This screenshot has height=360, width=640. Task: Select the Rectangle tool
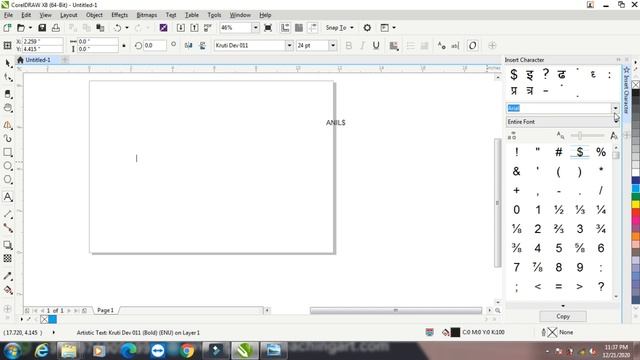(8, 152)
